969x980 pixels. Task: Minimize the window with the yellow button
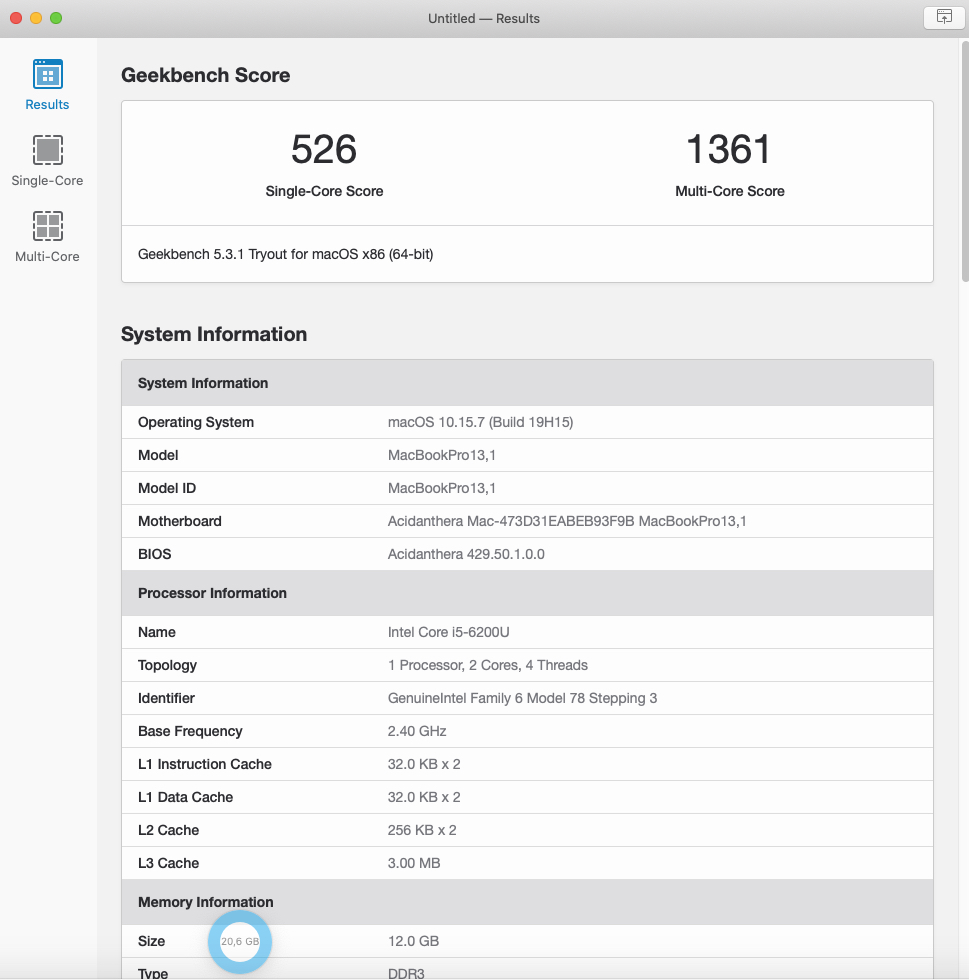36,18
